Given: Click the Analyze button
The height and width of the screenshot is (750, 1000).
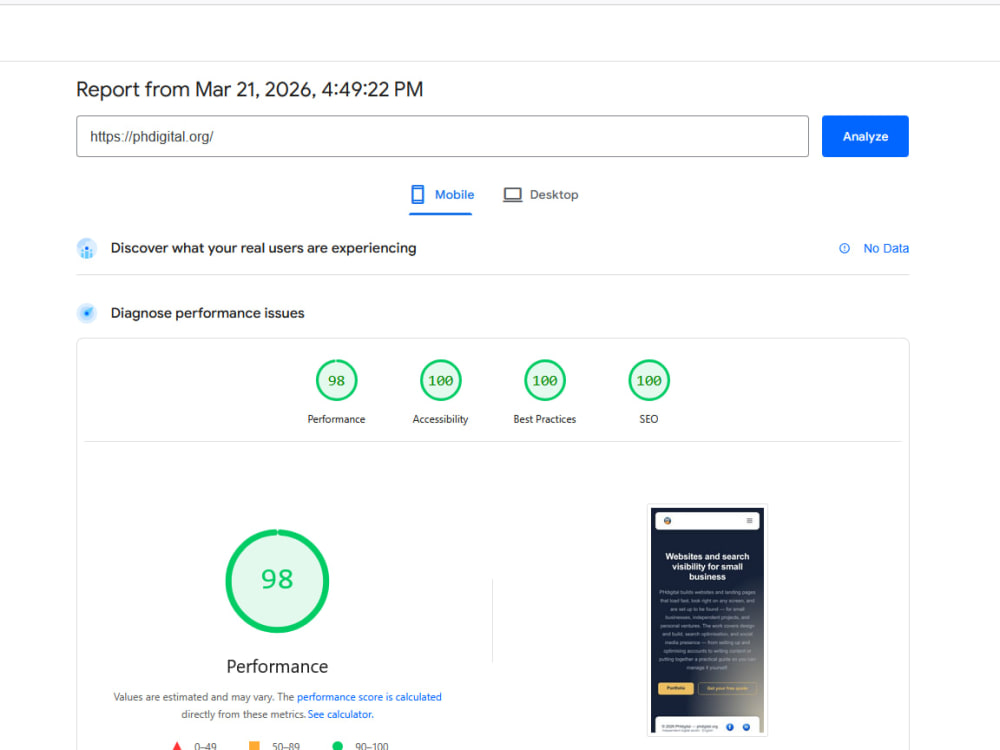Looking at the screenshot, I should tap(865, 136).
